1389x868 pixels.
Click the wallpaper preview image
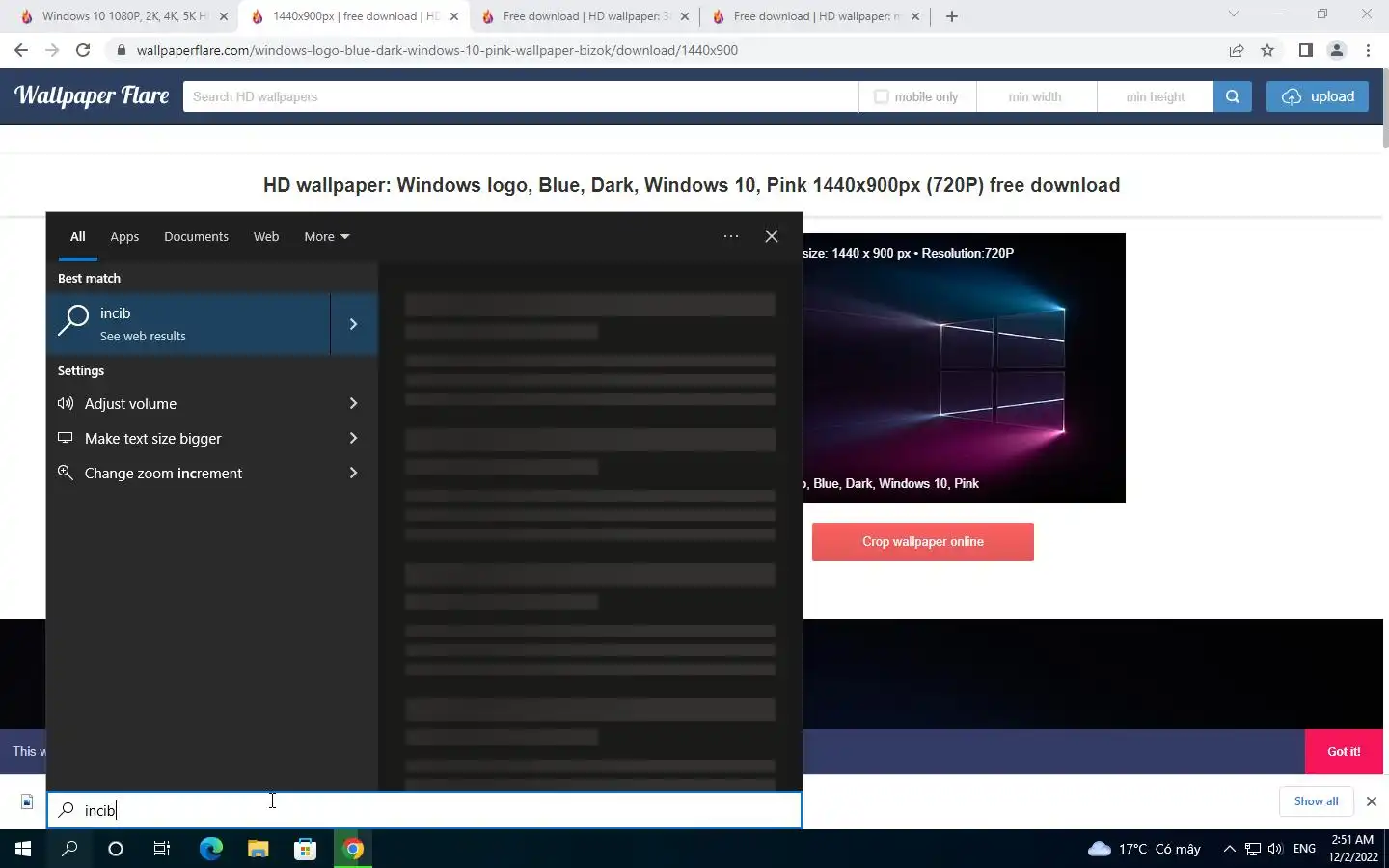click(964, 367)
